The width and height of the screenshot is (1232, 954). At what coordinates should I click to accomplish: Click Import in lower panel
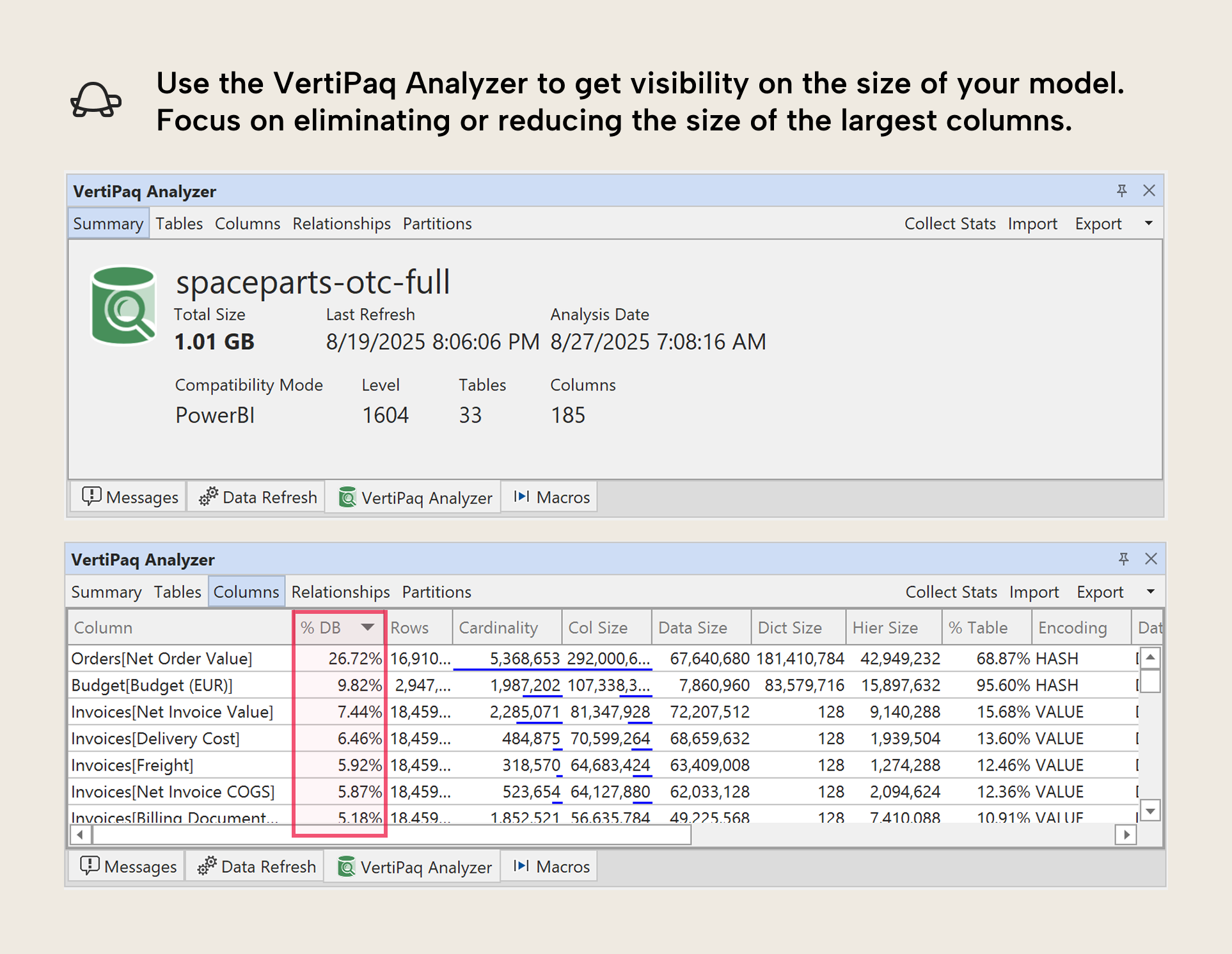pyautogui.click(x=1034, y=592)
